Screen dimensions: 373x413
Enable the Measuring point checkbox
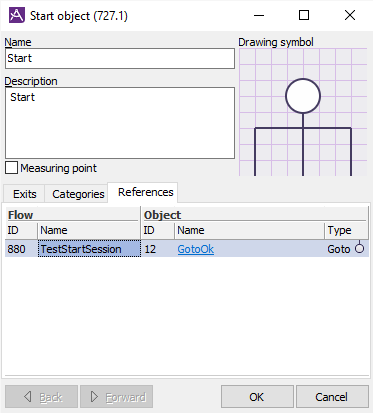click(12, 168)
